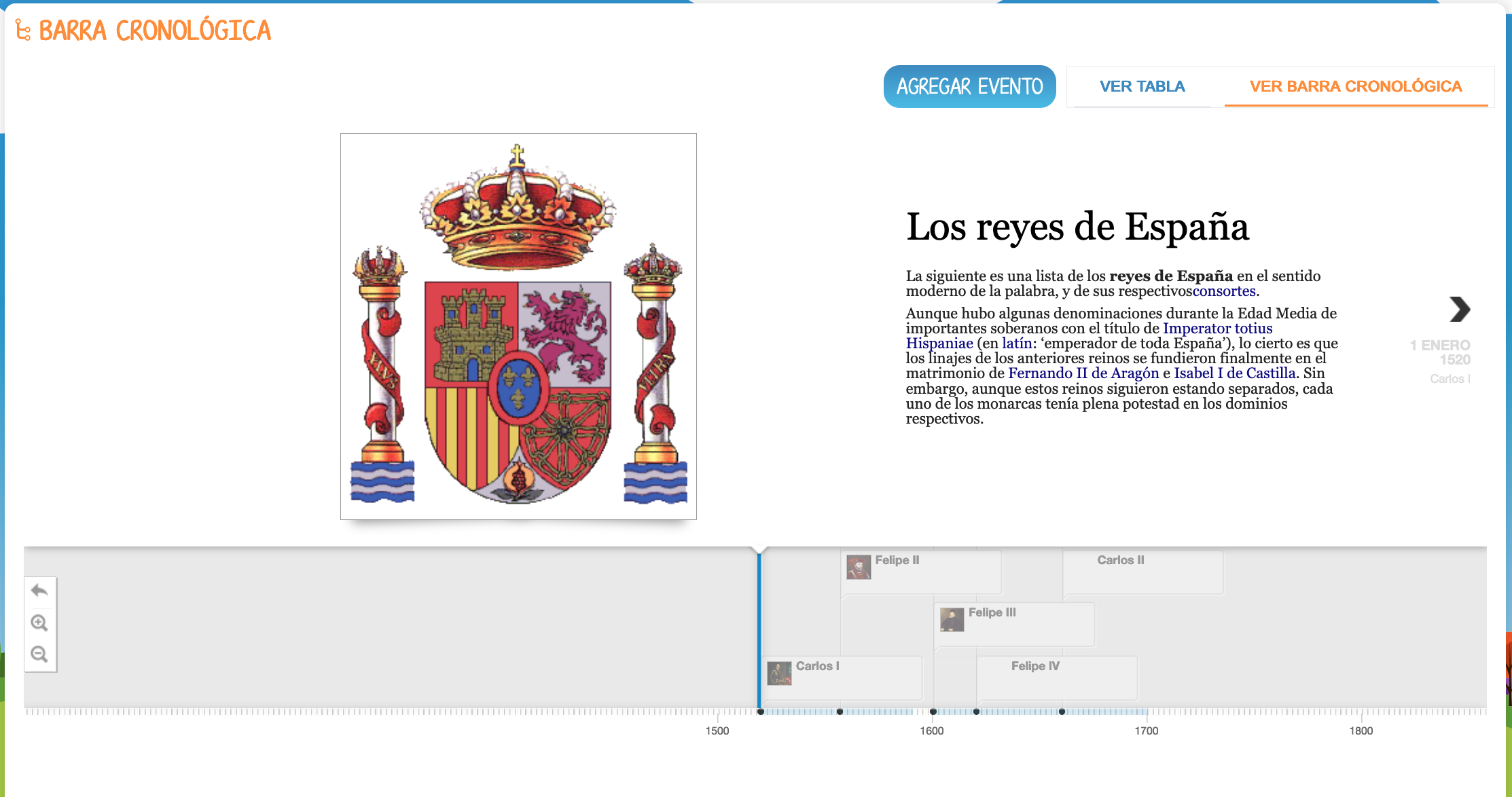The width and height of the screenshot is (1512, 797).
Task: Select the VER BARRA CRONOLÓGICA tab
Action: click(1356, 86)
